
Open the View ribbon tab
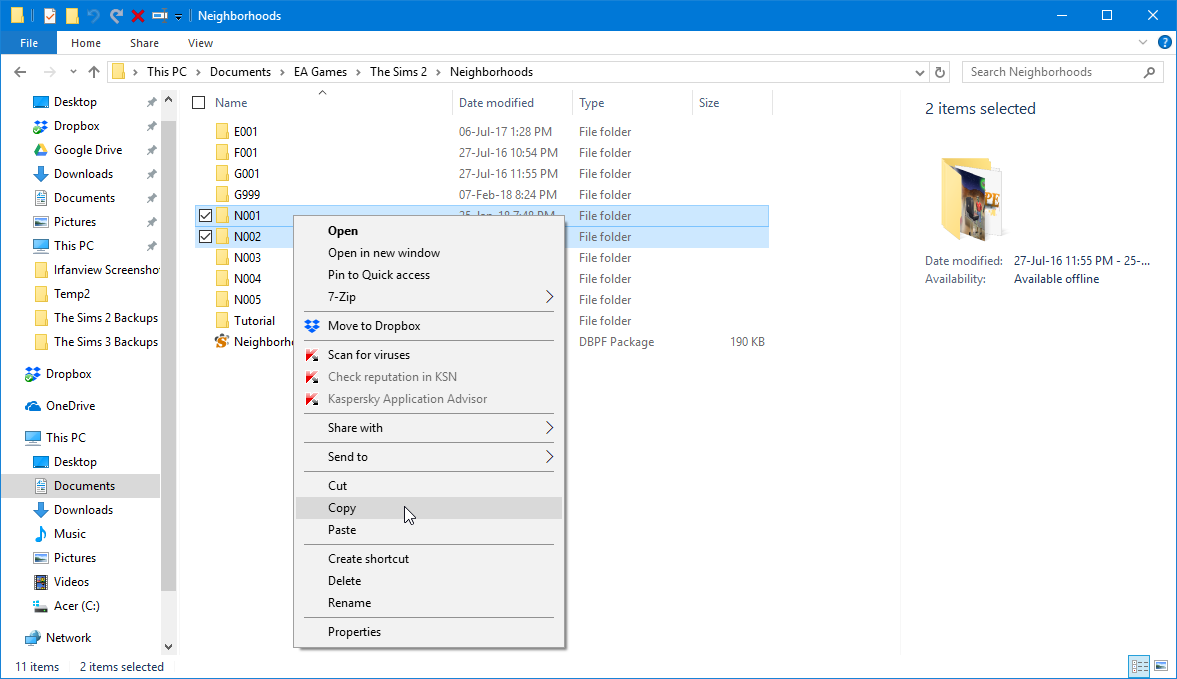click(200, 43)
